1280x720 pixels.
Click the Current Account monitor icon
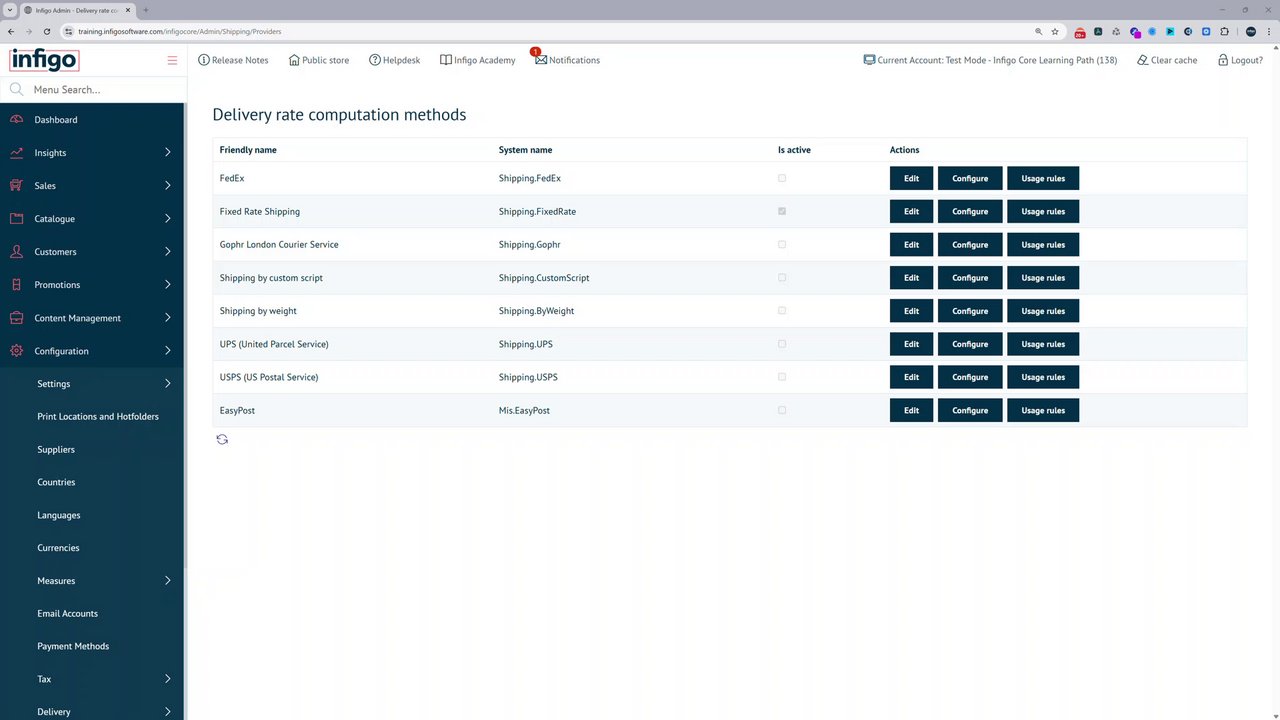click(x=869, y=60)
